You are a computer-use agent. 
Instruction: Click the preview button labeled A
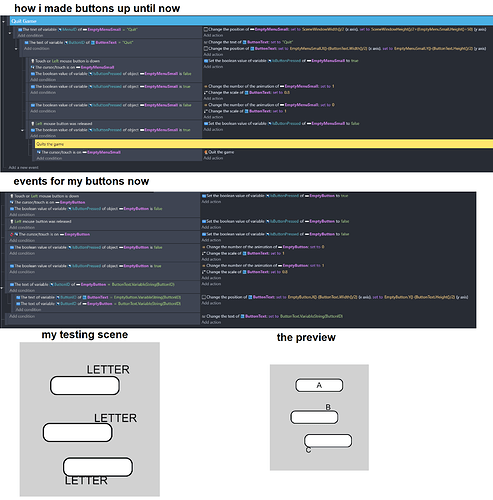(x=319, y=385)
